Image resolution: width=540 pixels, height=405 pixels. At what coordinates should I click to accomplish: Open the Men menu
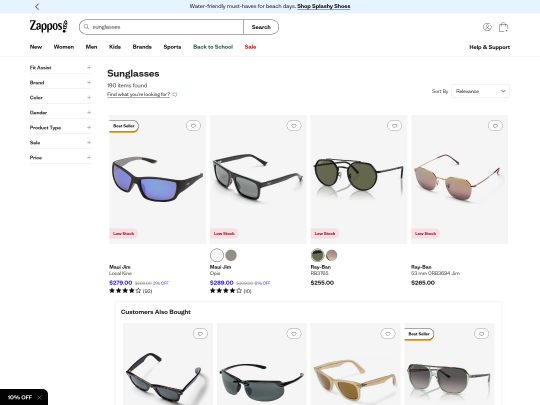pos(91,47)
